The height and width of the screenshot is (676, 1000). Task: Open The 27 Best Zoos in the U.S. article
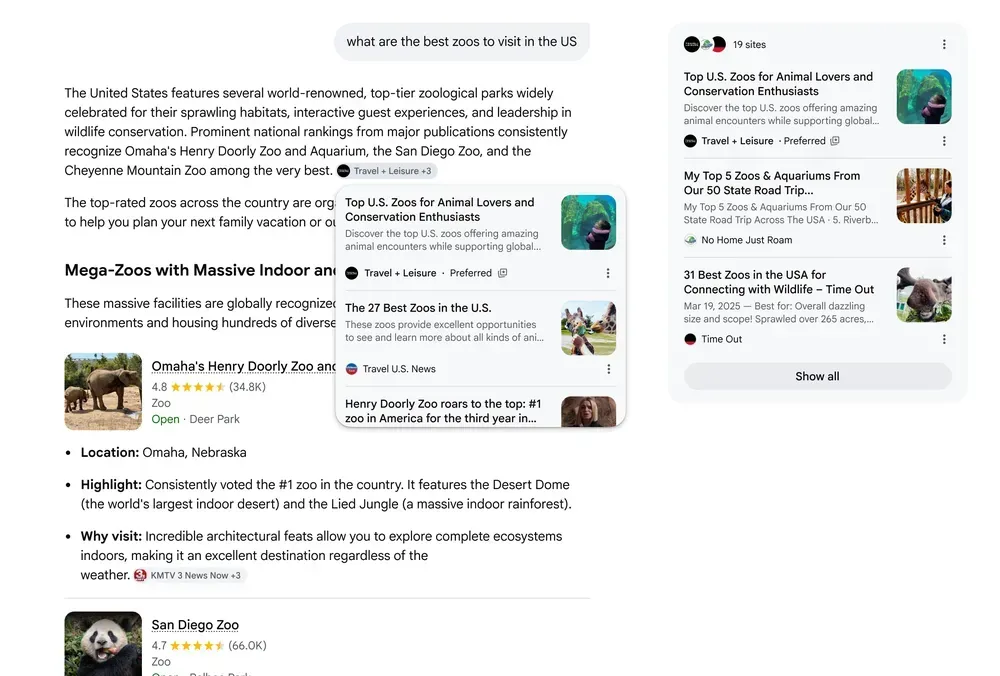tap(418, 308)
